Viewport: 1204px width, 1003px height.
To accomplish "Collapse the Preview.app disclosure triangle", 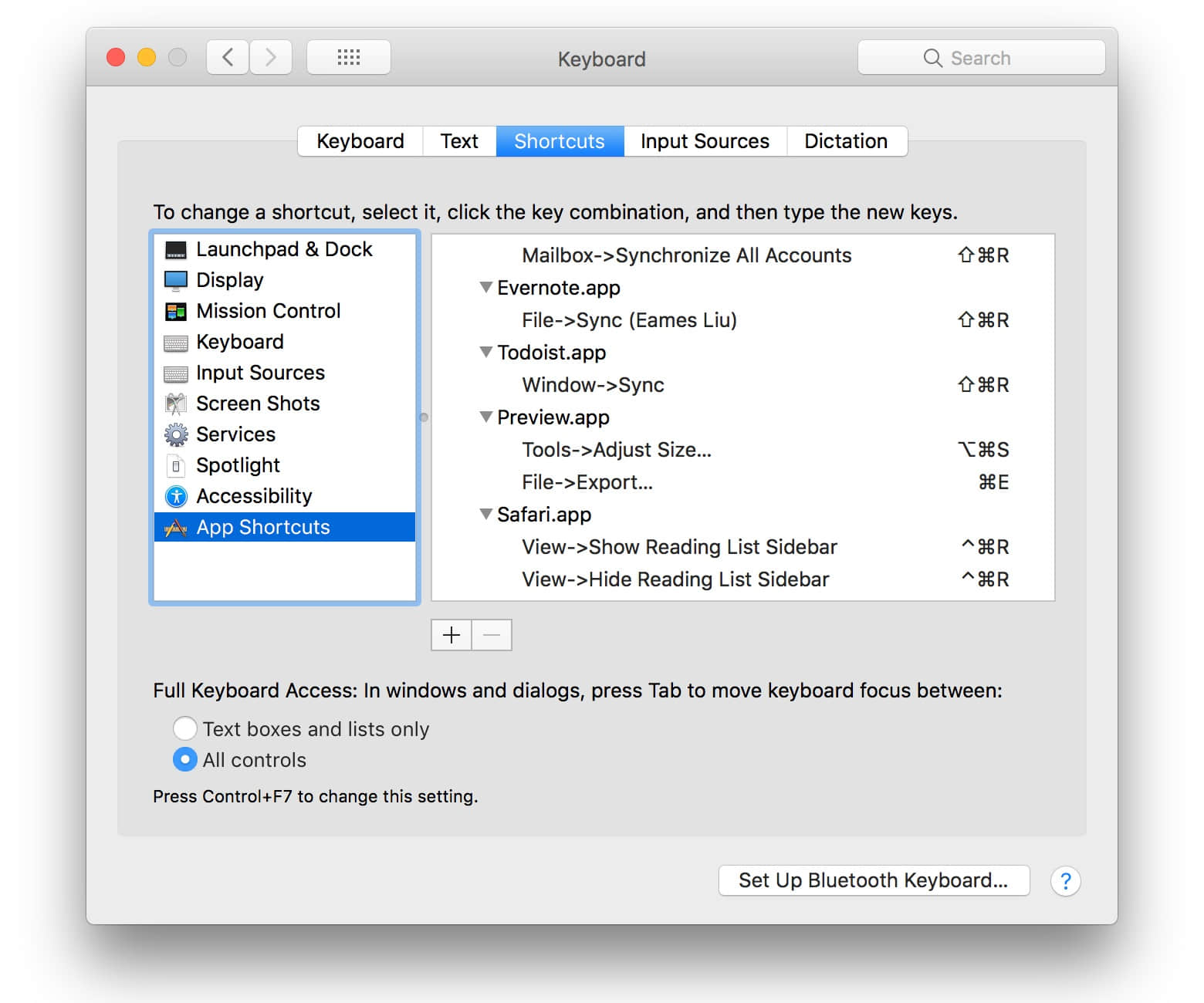I will (485, 417).
